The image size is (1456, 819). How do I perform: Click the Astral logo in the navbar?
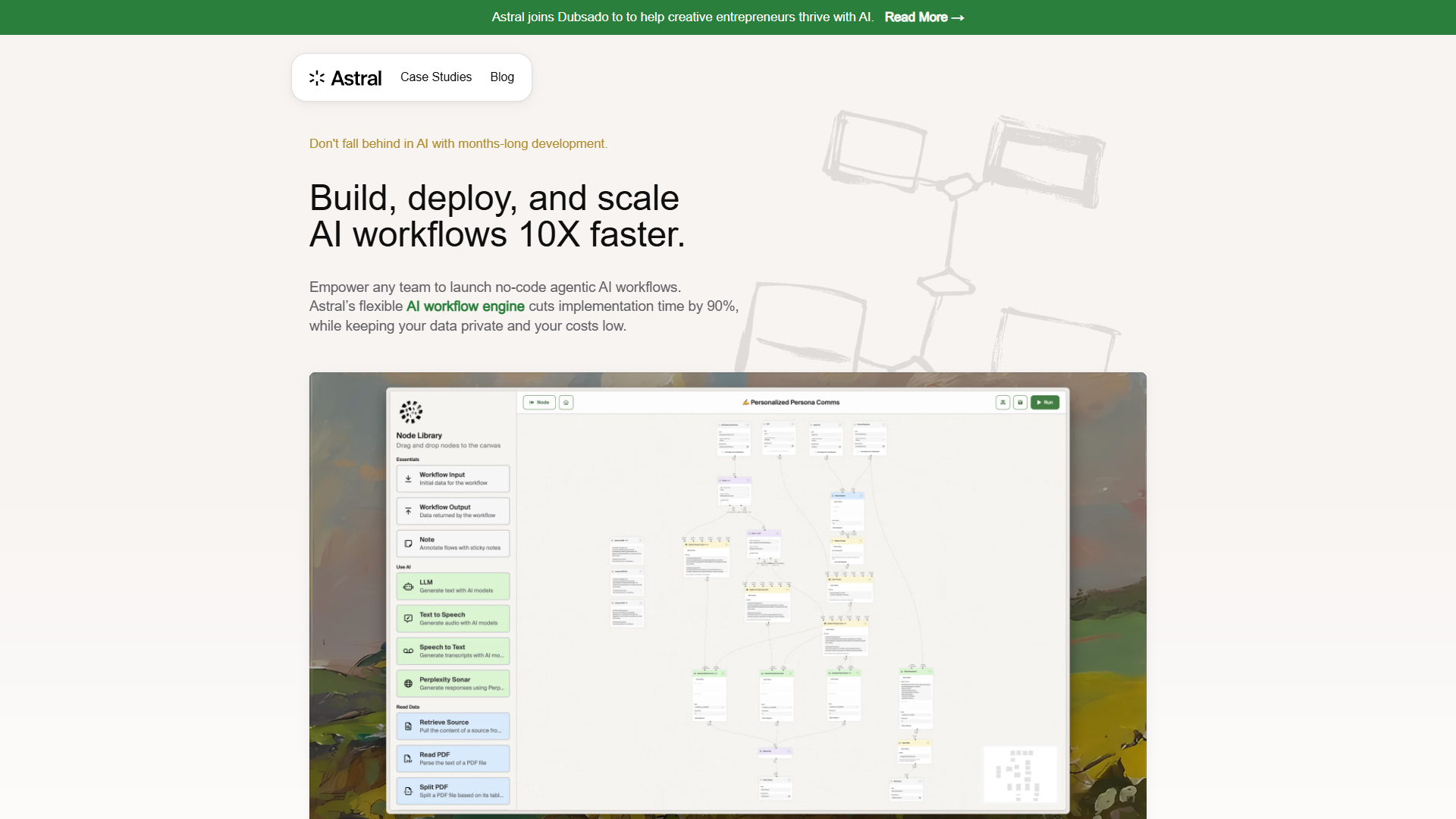click(345, 77)
